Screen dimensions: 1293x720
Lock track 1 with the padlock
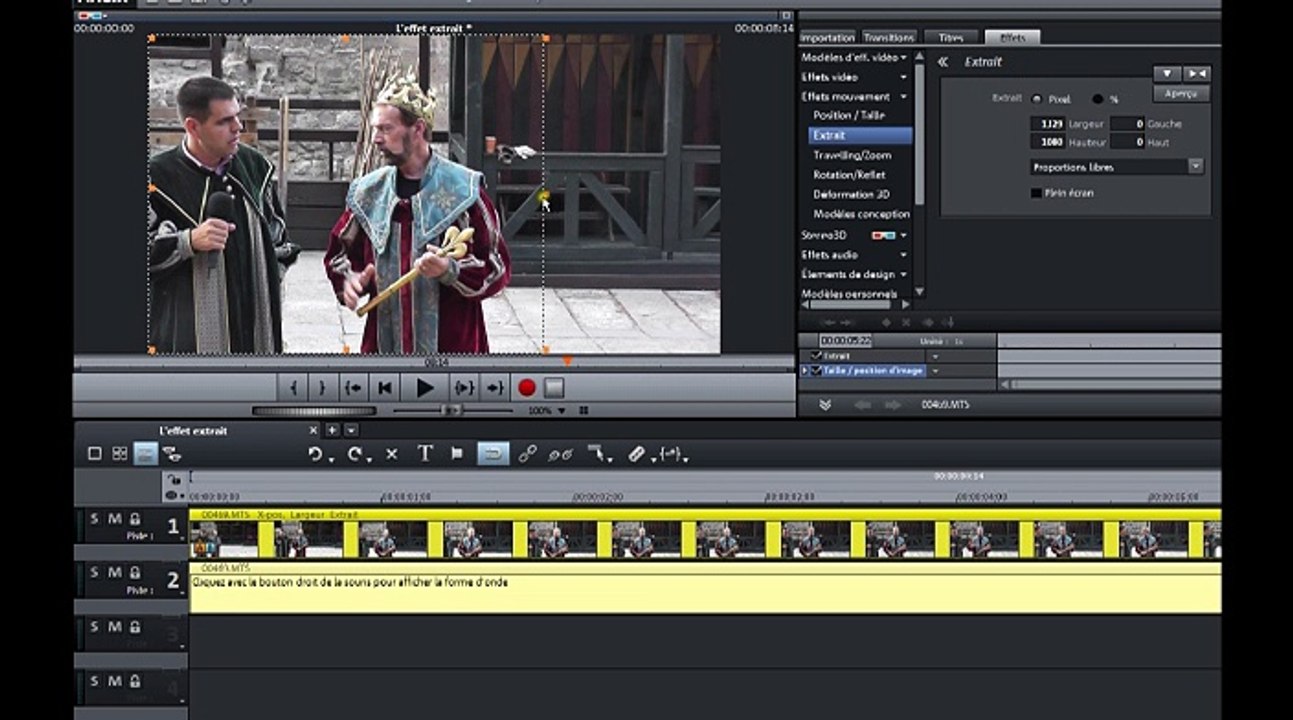134,518
